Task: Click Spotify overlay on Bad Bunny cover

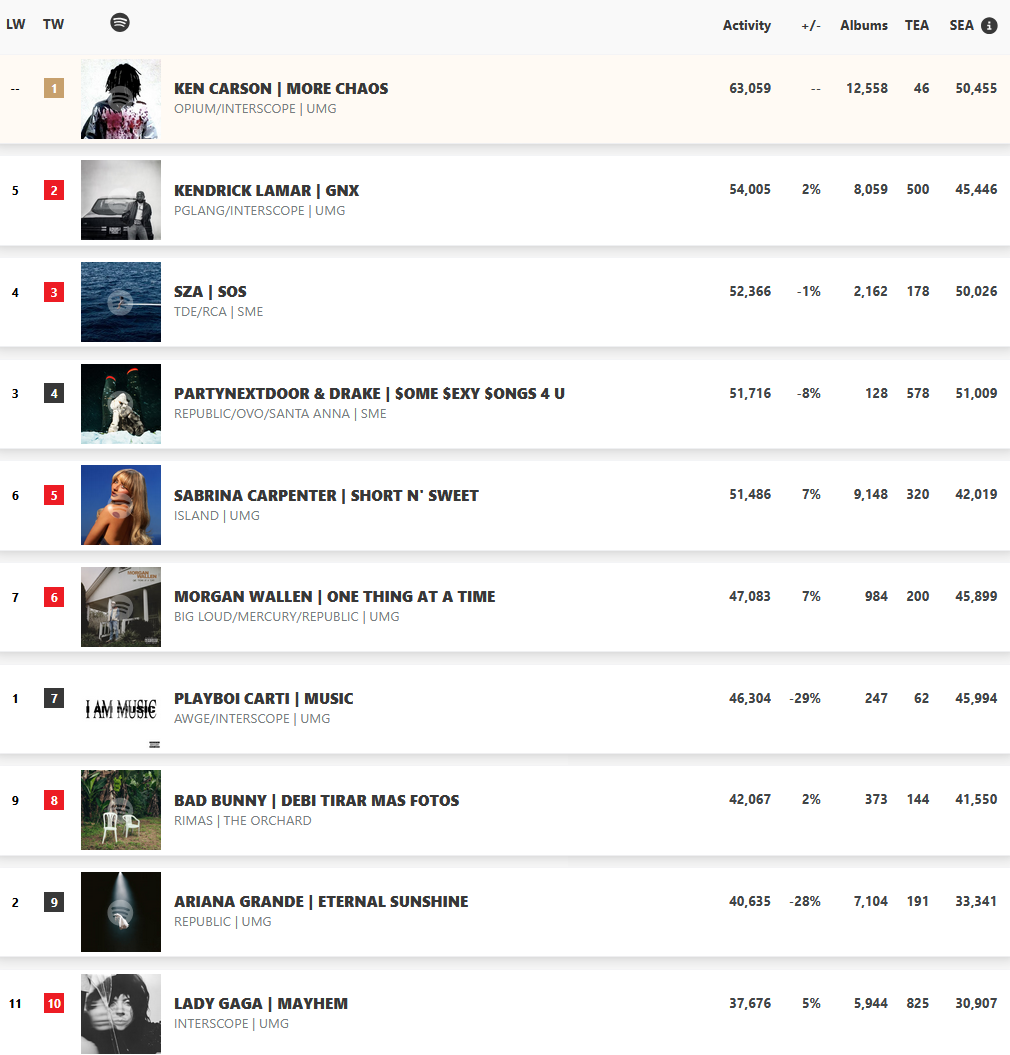Action: [x=120, y=810]
